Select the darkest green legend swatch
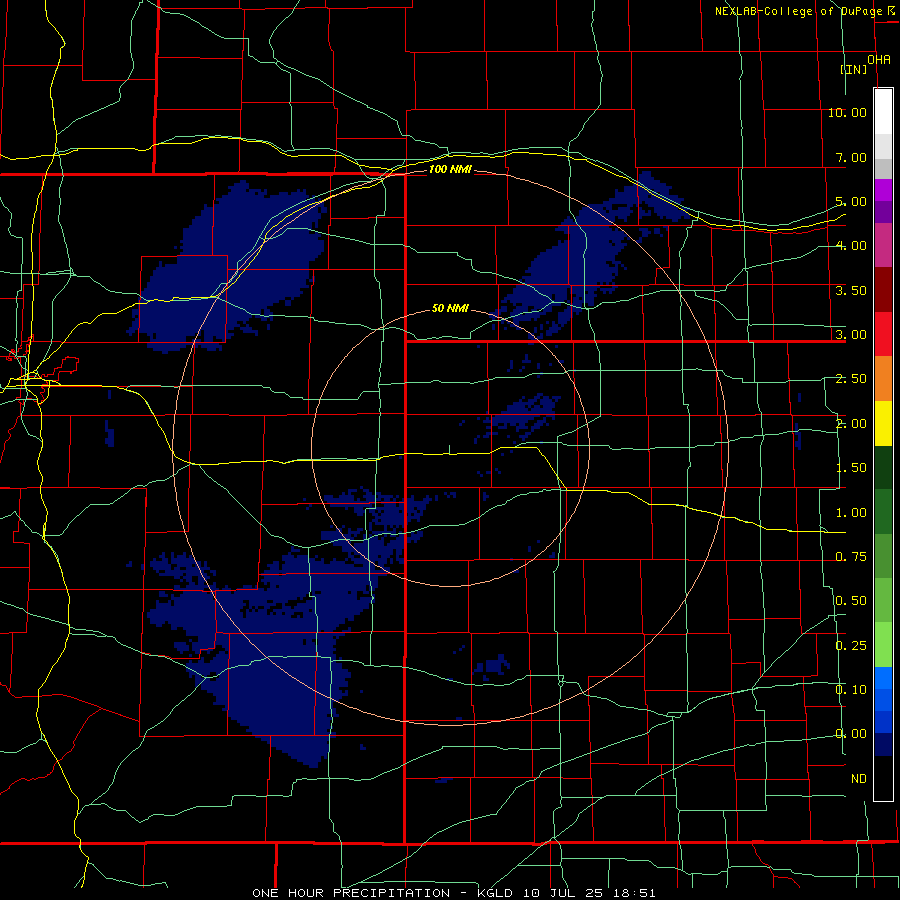The image size is (900, 900). click(x=883, y=468)
